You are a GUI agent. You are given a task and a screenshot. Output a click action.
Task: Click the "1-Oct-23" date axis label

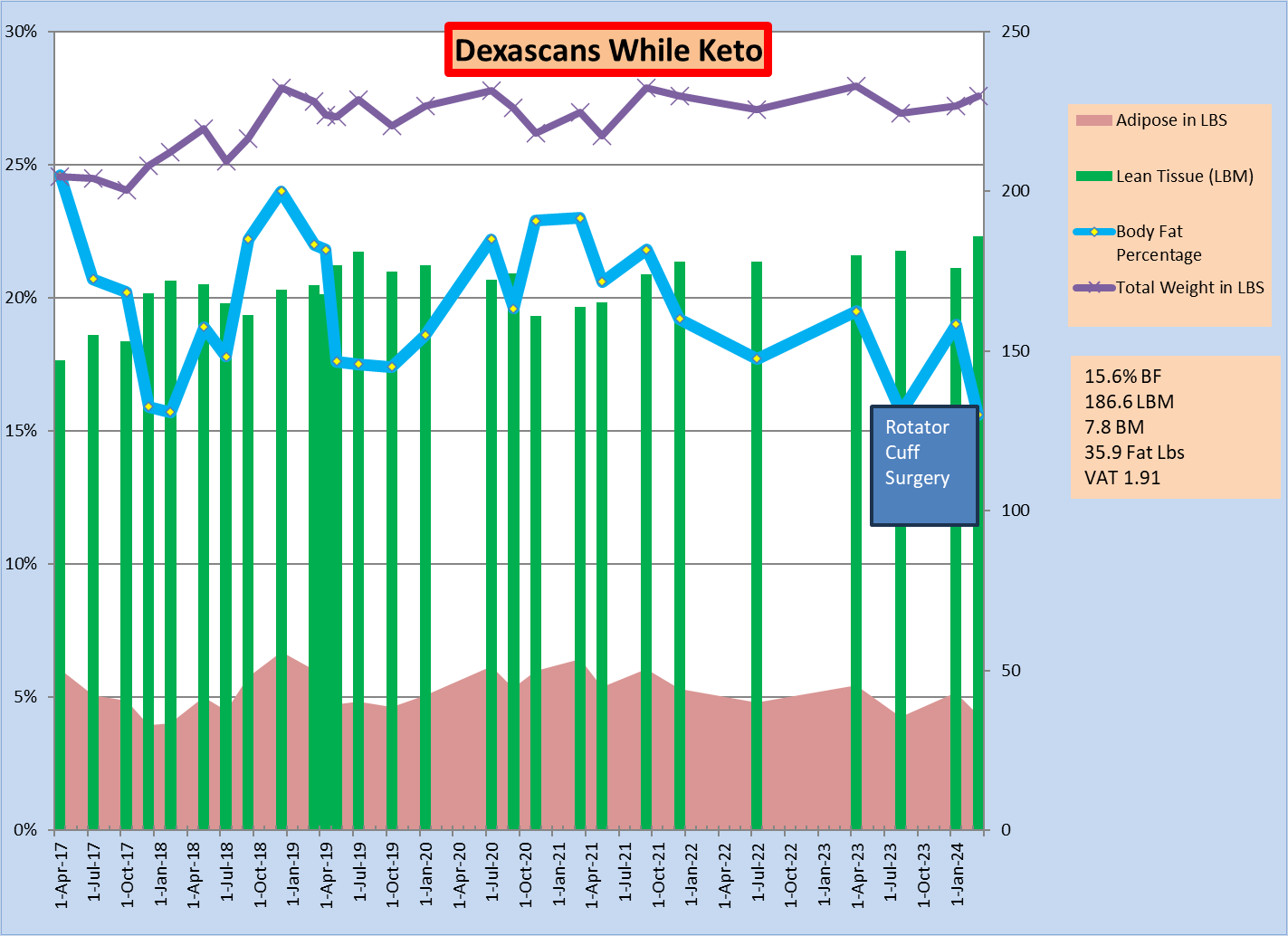pos(924,874)
